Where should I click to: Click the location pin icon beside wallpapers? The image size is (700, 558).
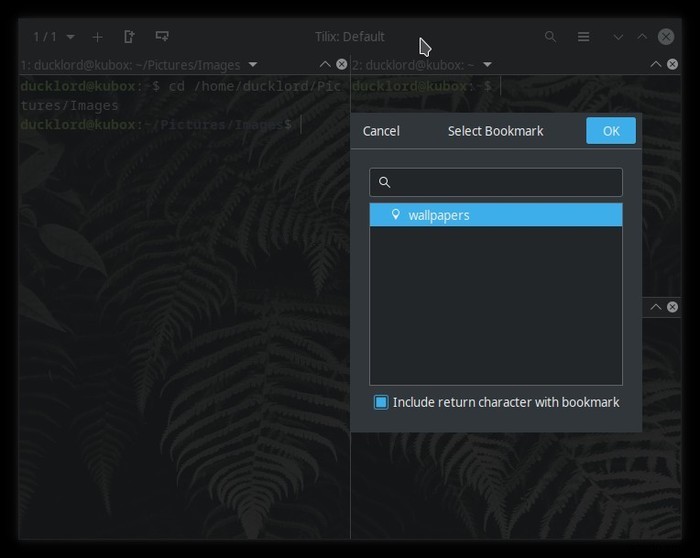(x=395, y=214)
